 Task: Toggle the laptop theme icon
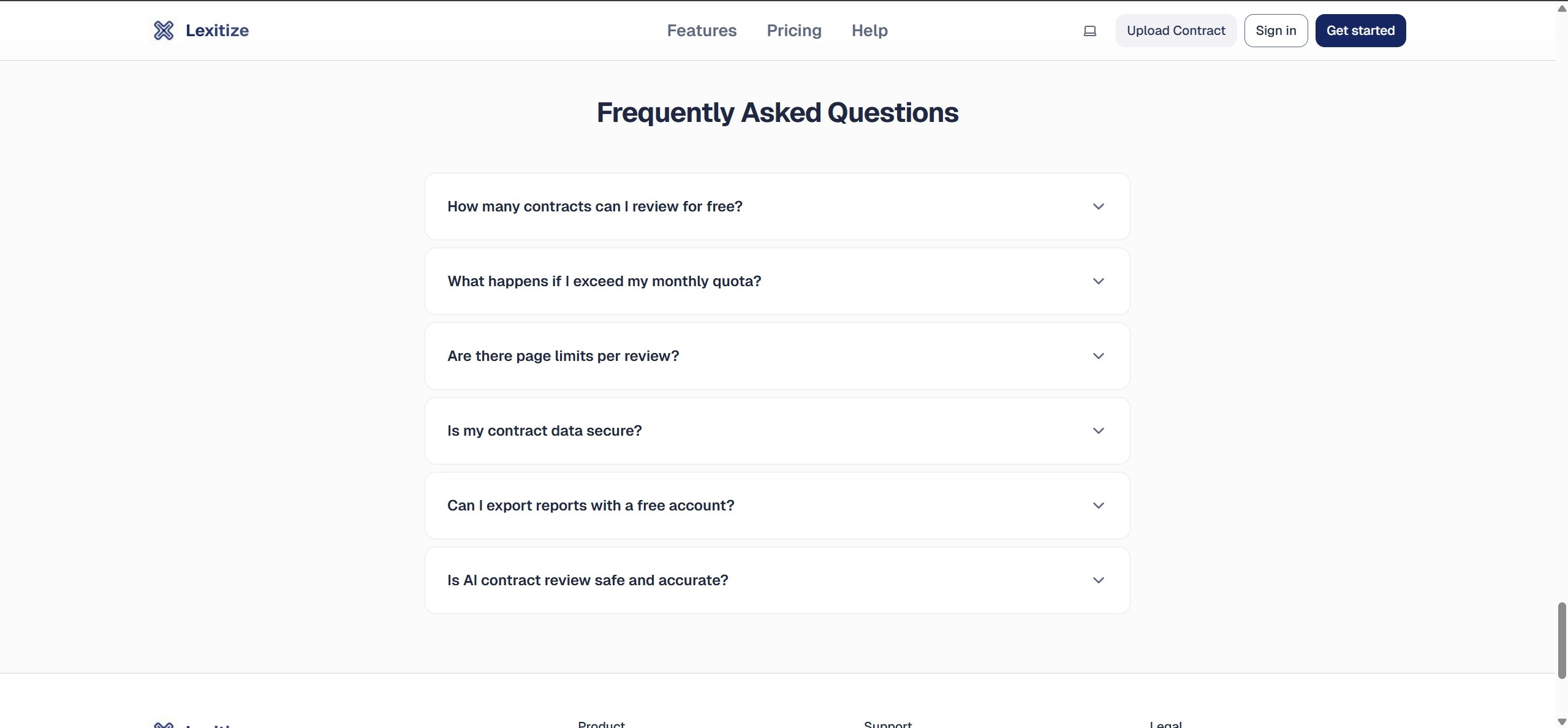click(x=1089, y=31)
